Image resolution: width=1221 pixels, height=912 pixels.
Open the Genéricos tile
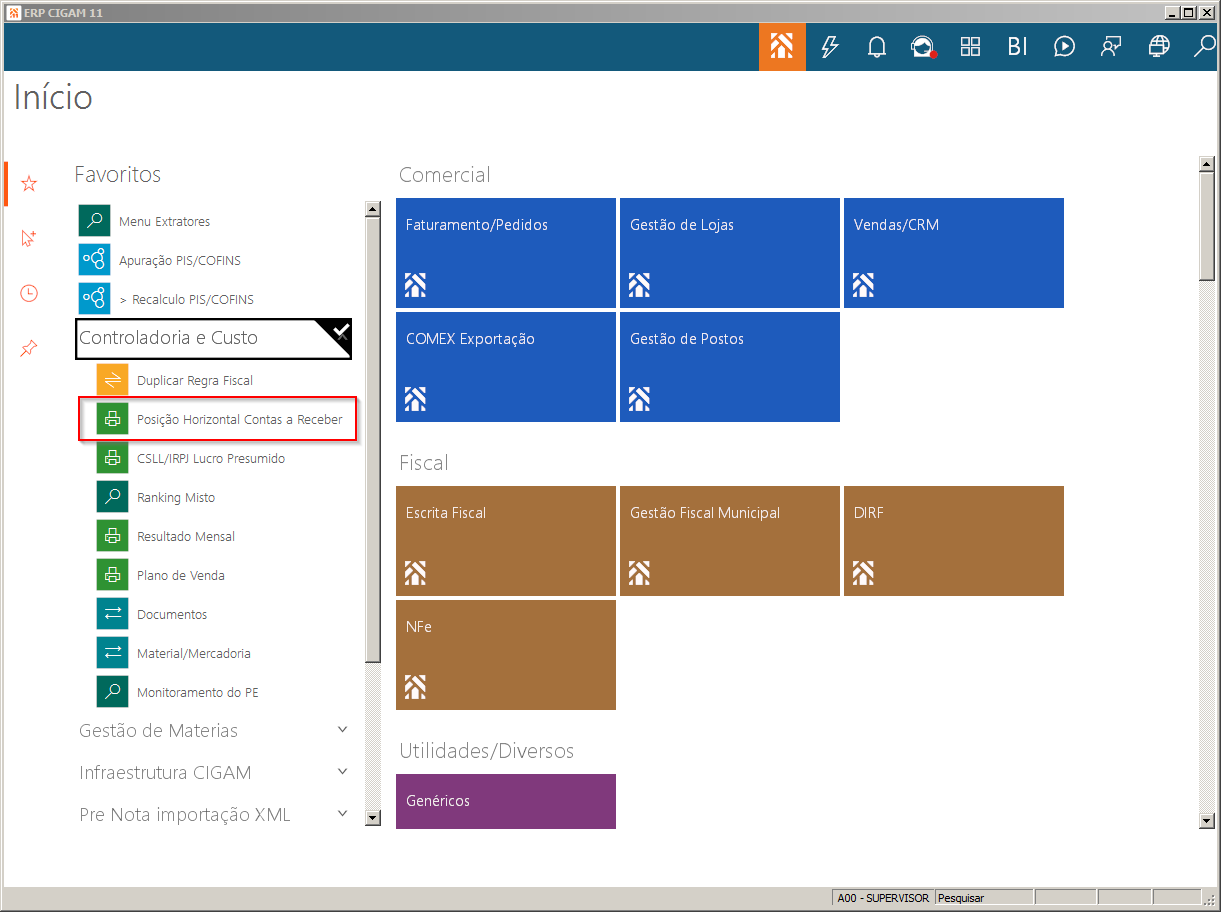pyautogui.click(x=506, y=801)
